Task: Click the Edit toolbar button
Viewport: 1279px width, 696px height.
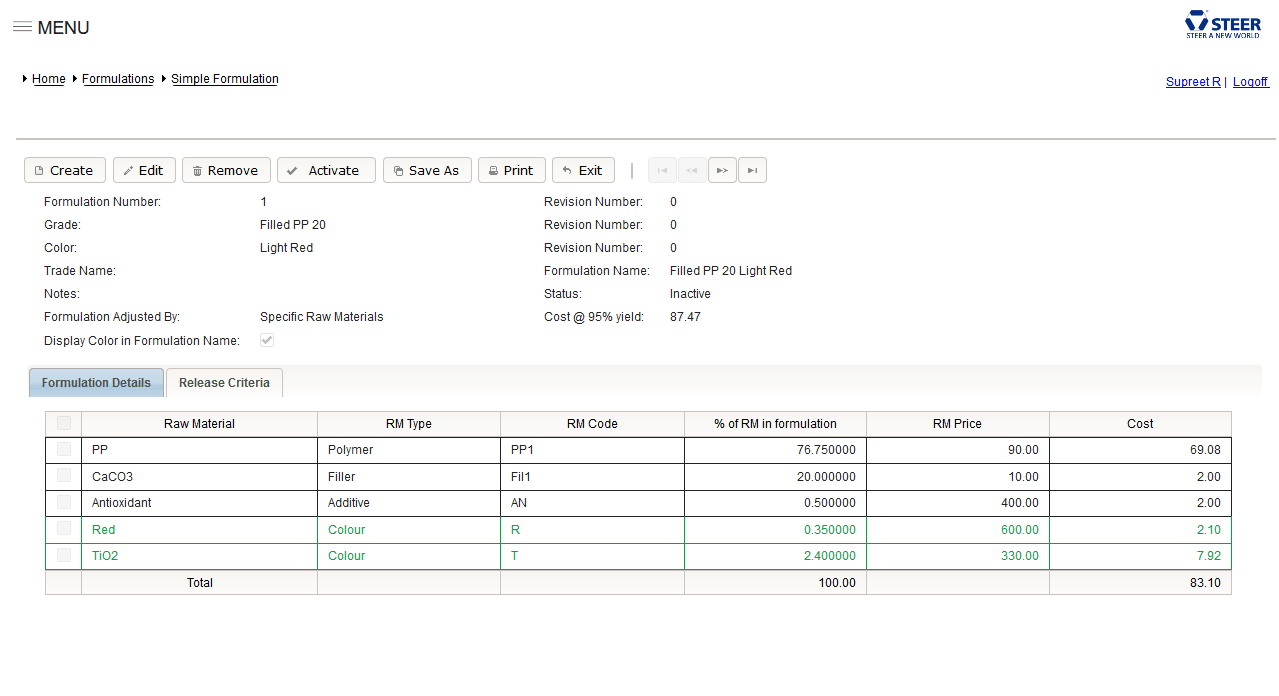Action: (144, 171)
